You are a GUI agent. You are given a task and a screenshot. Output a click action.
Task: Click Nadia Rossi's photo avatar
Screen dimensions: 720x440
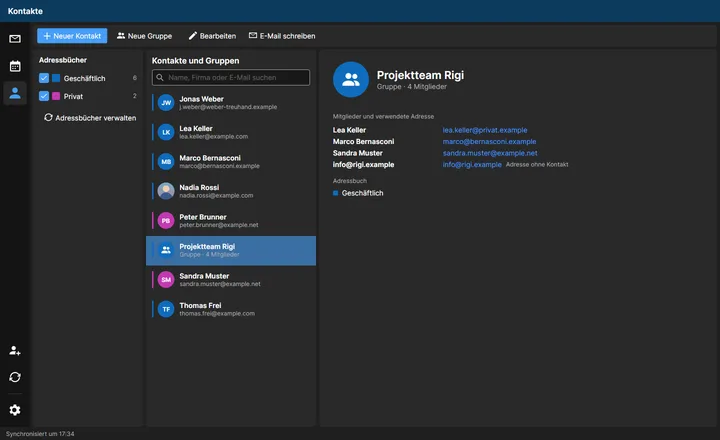[x=166, y=191]
